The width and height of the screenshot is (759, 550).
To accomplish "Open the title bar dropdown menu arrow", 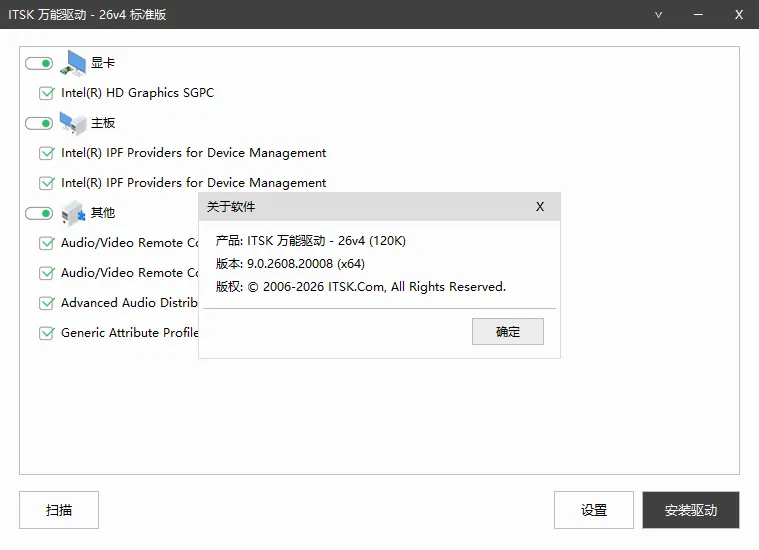I will 658,15.
